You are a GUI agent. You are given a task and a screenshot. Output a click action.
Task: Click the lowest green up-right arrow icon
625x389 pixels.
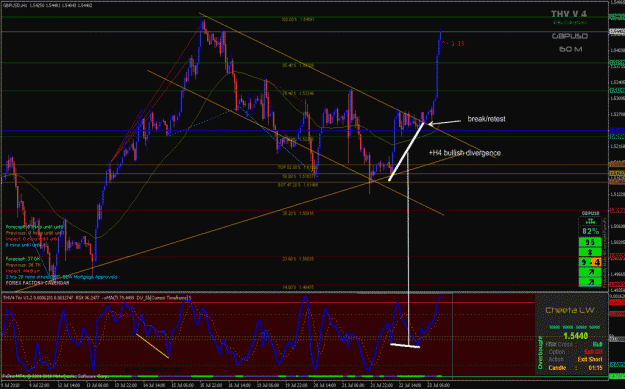coord(590,282)
